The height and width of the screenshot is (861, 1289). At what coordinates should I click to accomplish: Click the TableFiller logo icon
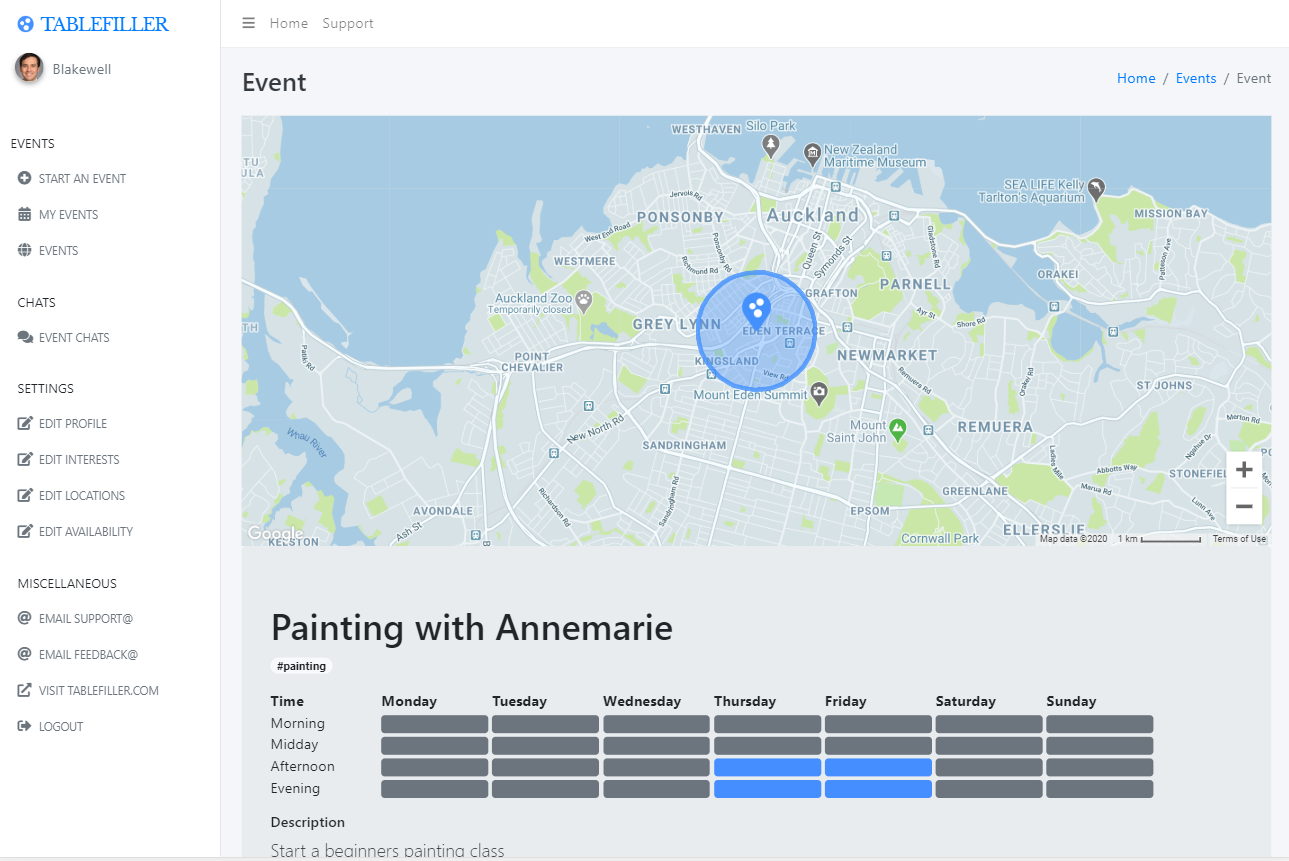[26, 25]
